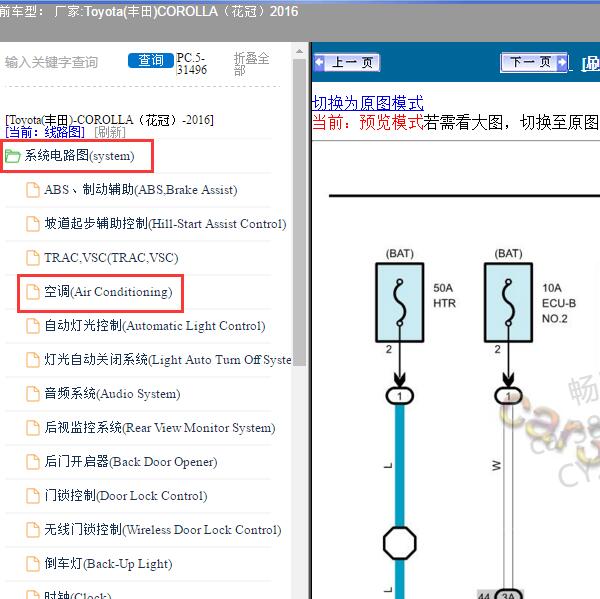Click 切换为原图模式 link
Screen dimensions: 600x599
[368, 103]
